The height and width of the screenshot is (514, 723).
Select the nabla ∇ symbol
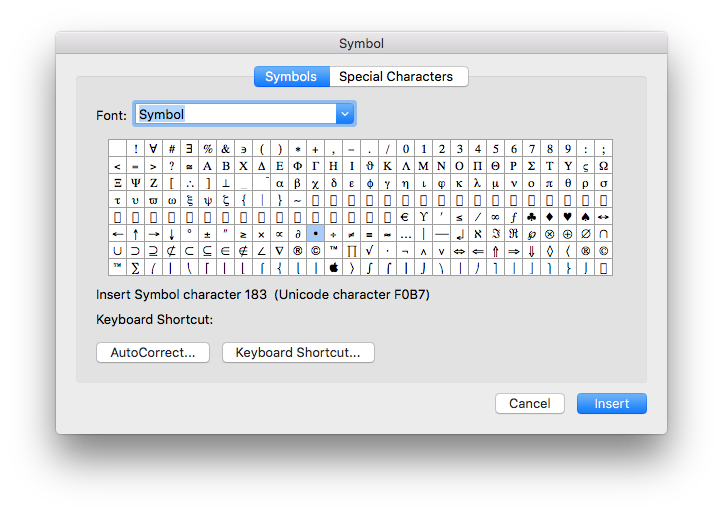[279, 251]
